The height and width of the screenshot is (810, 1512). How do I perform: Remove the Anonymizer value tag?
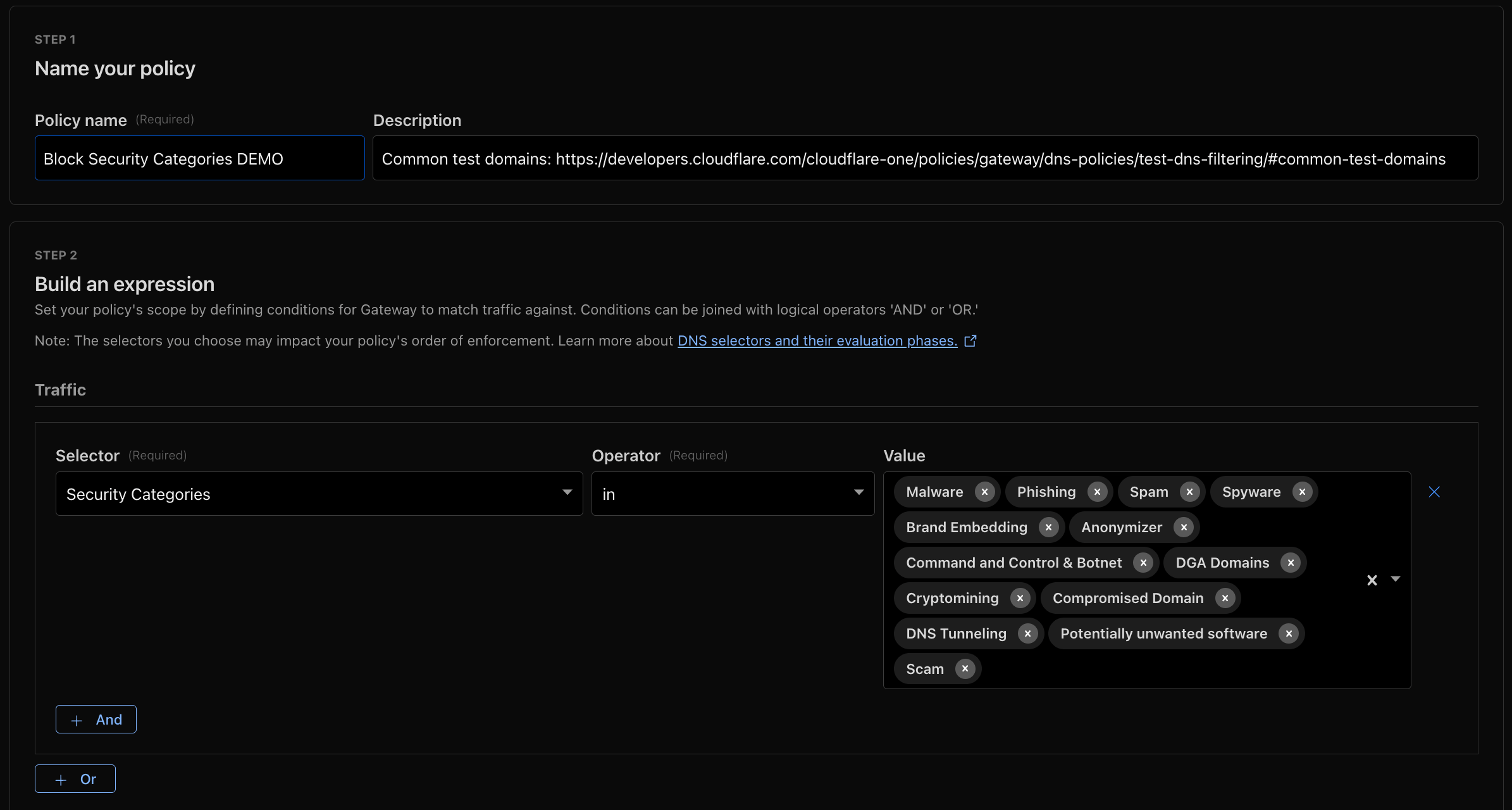click(1184, 527)
